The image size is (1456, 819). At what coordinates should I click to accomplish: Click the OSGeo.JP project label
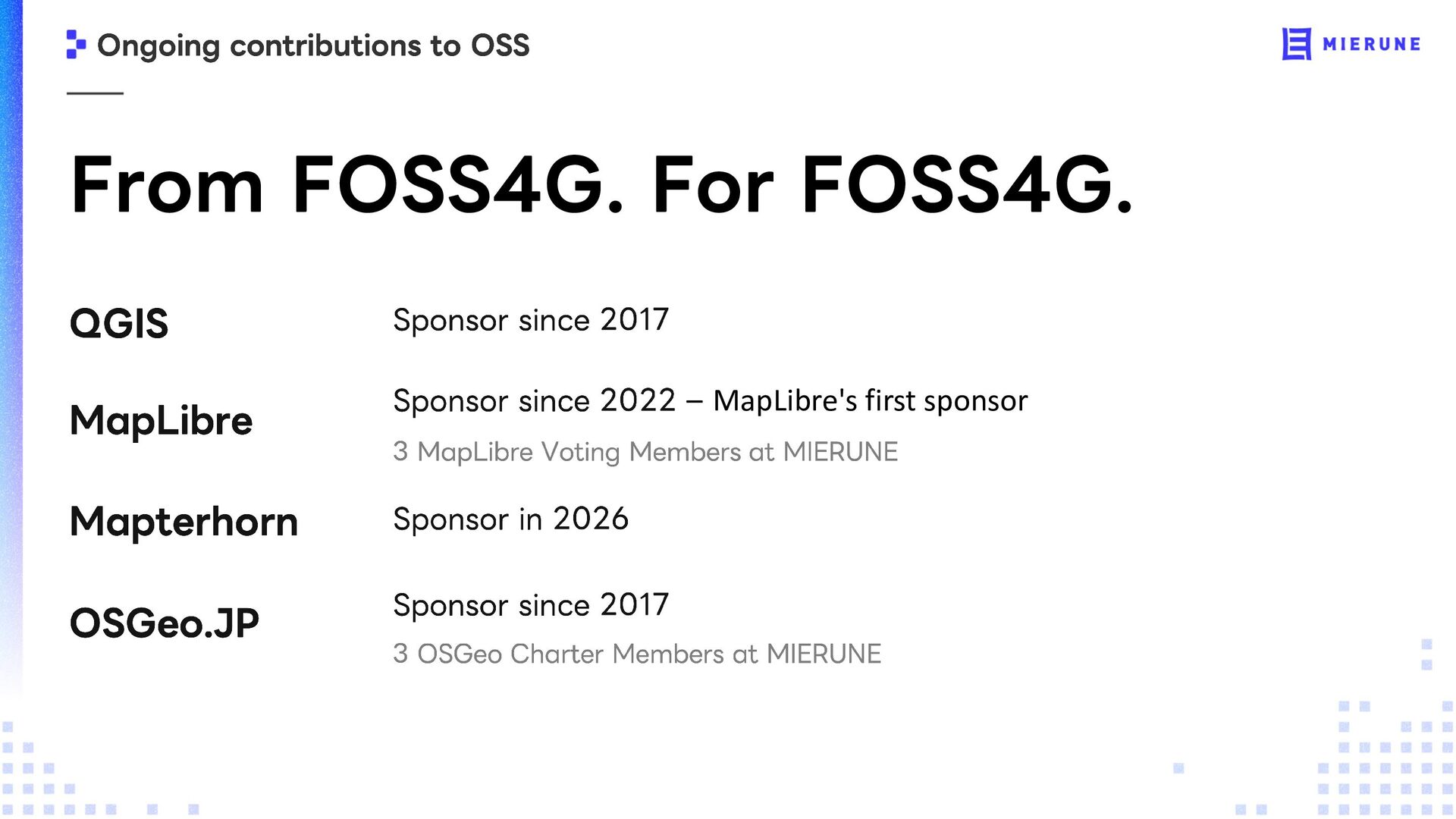click(x=165, y=623)
